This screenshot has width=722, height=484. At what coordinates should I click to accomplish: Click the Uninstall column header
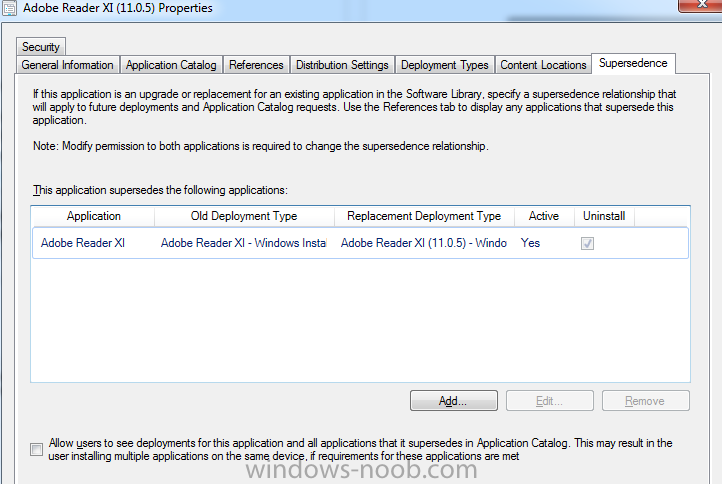(604, 216)
